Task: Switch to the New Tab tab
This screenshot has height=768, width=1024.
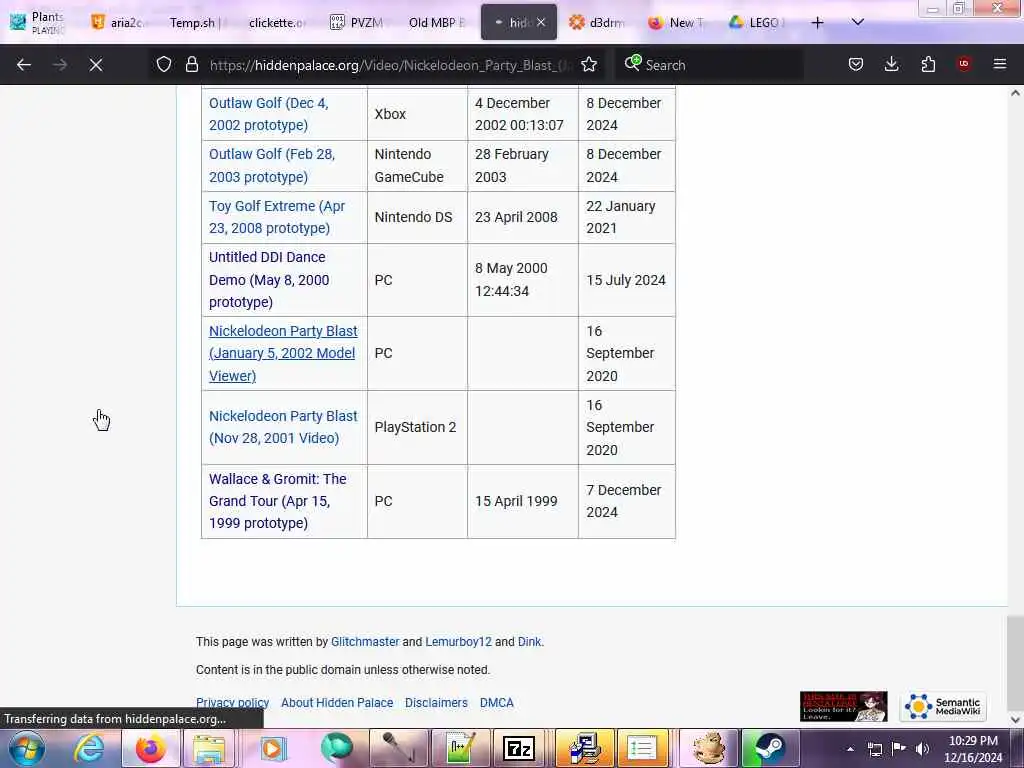Action: [677, 23]
